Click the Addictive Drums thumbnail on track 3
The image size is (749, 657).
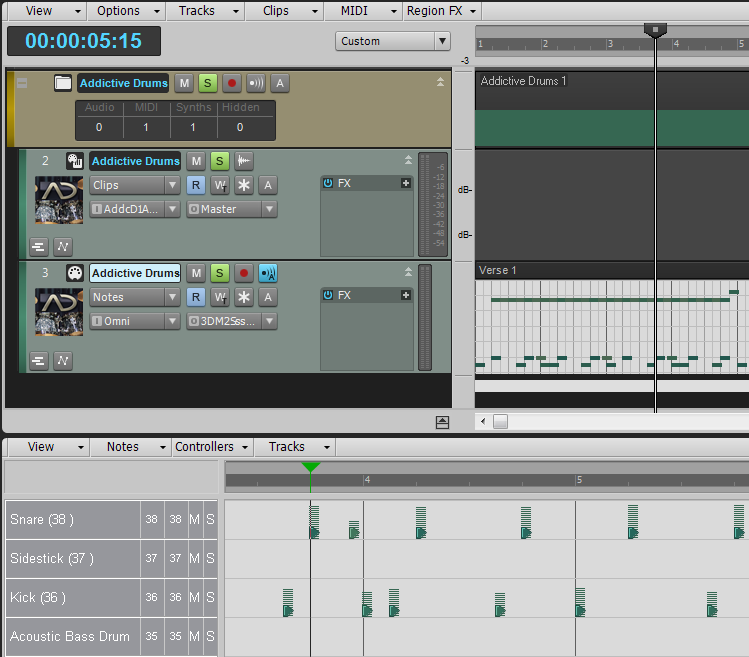coord(59,312)
